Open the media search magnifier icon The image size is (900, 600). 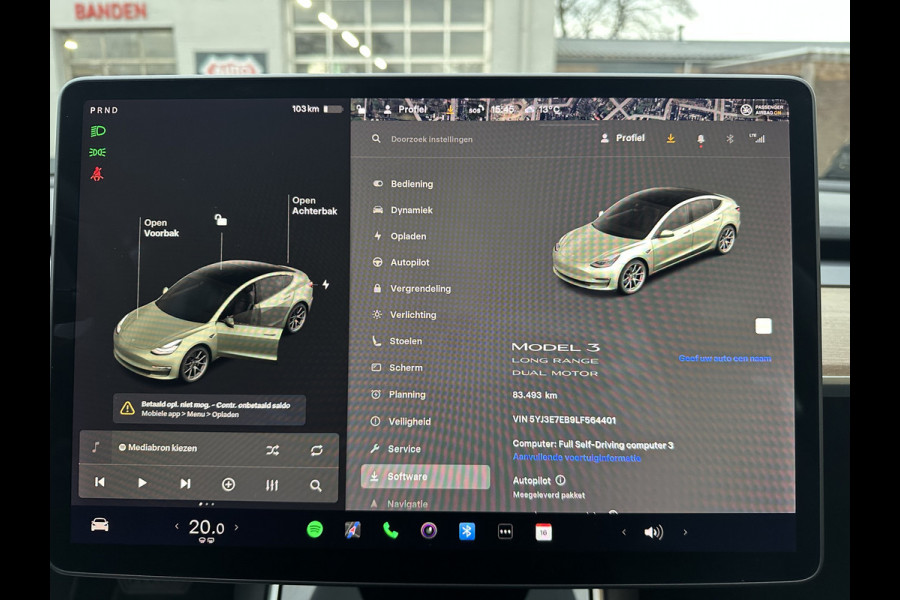pos(315,485)
